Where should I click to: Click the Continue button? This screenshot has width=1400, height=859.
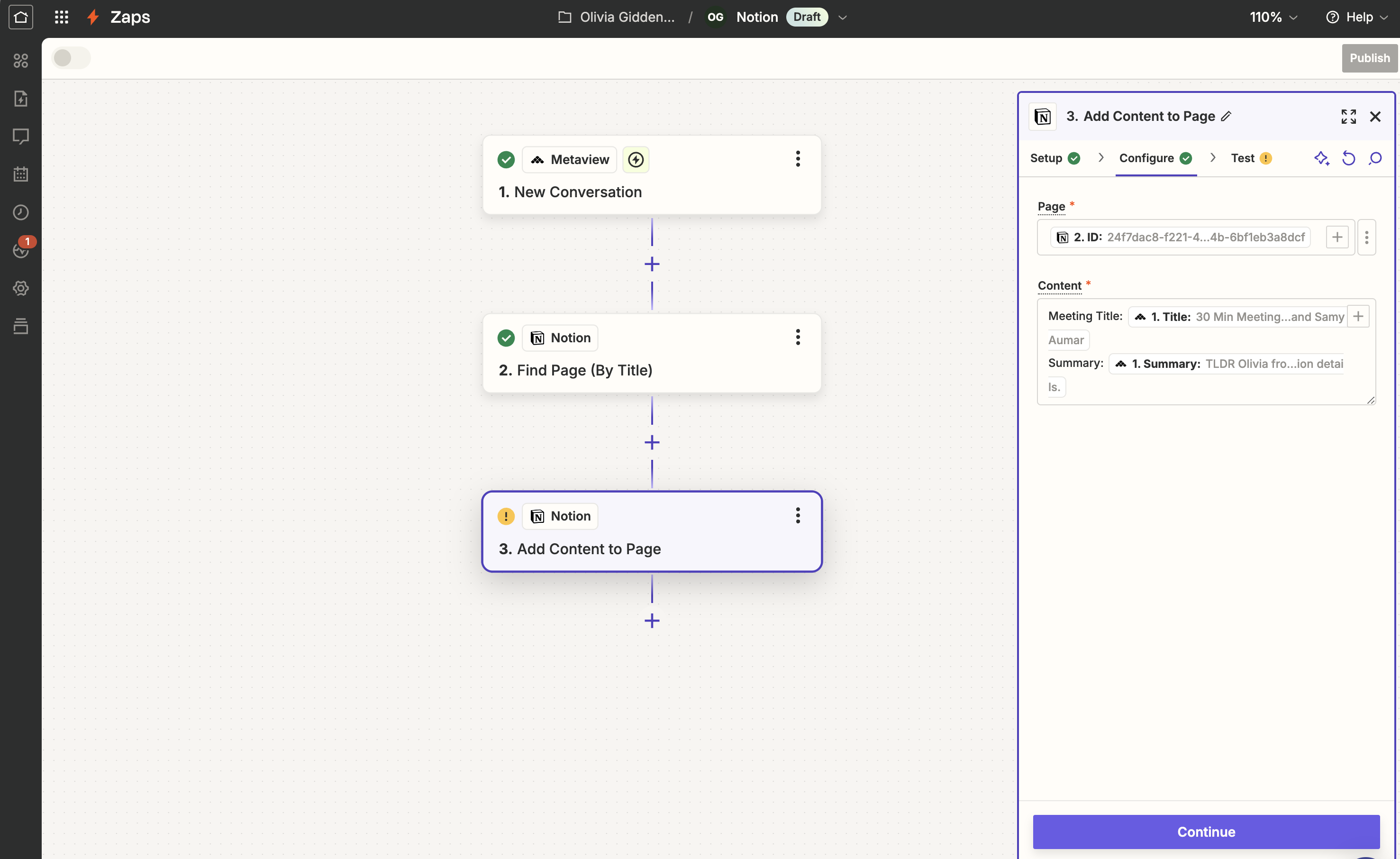pyautogui.click(x=1206, y=831)
